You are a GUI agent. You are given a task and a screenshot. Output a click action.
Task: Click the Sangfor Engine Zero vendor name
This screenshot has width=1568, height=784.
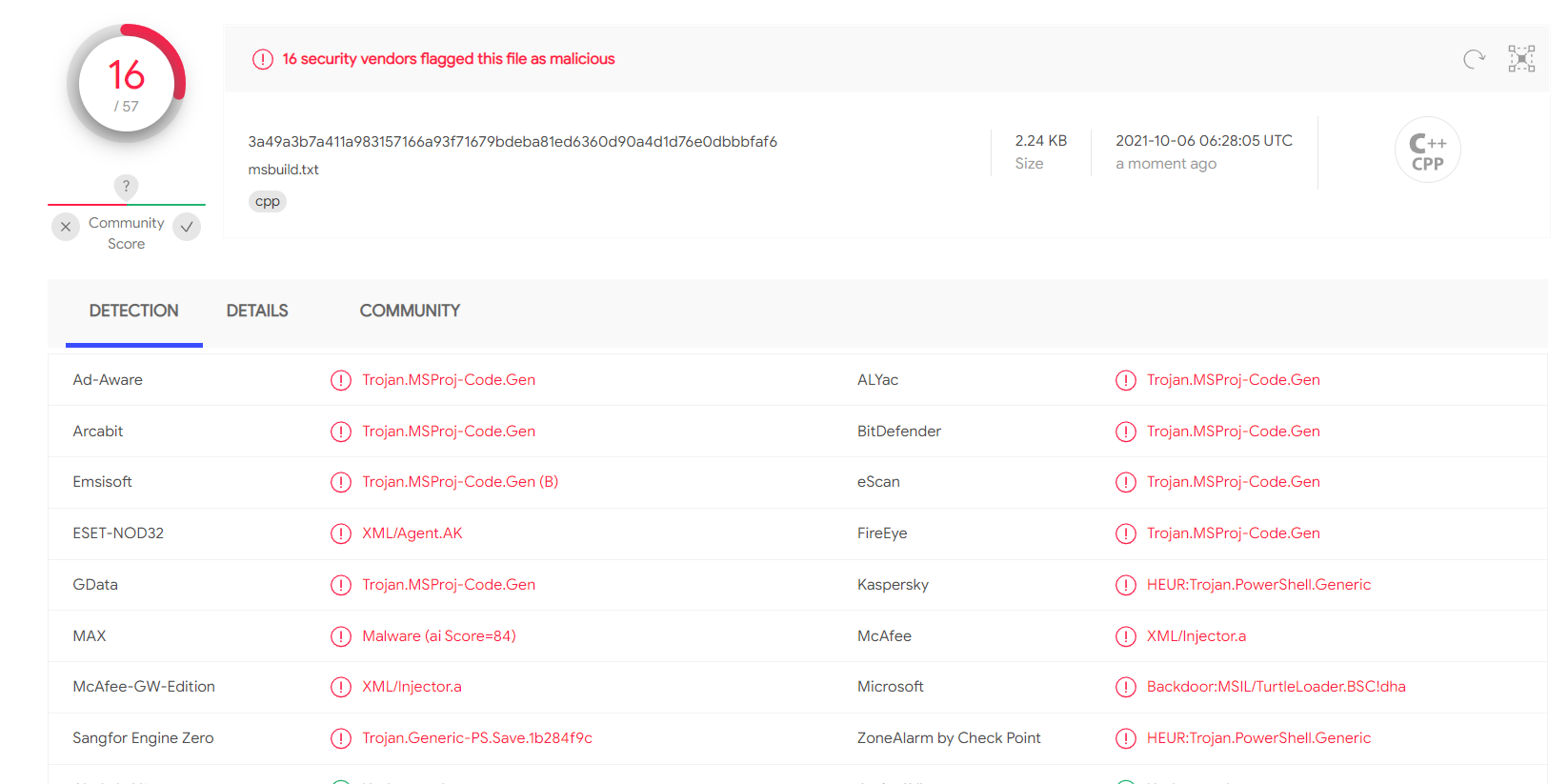pyautogui.click(x=143, y=738)
